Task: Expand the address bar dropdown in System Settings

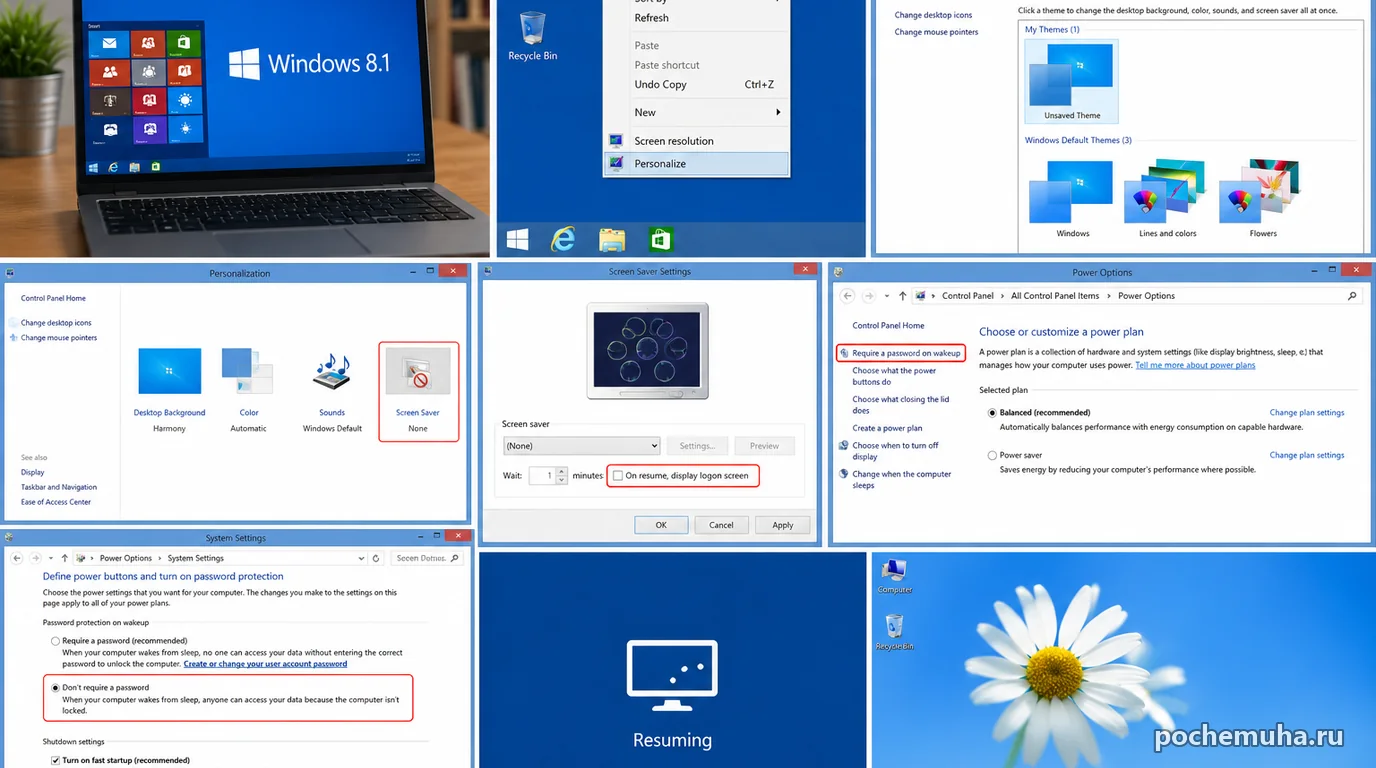Action: tap(361, 558)
